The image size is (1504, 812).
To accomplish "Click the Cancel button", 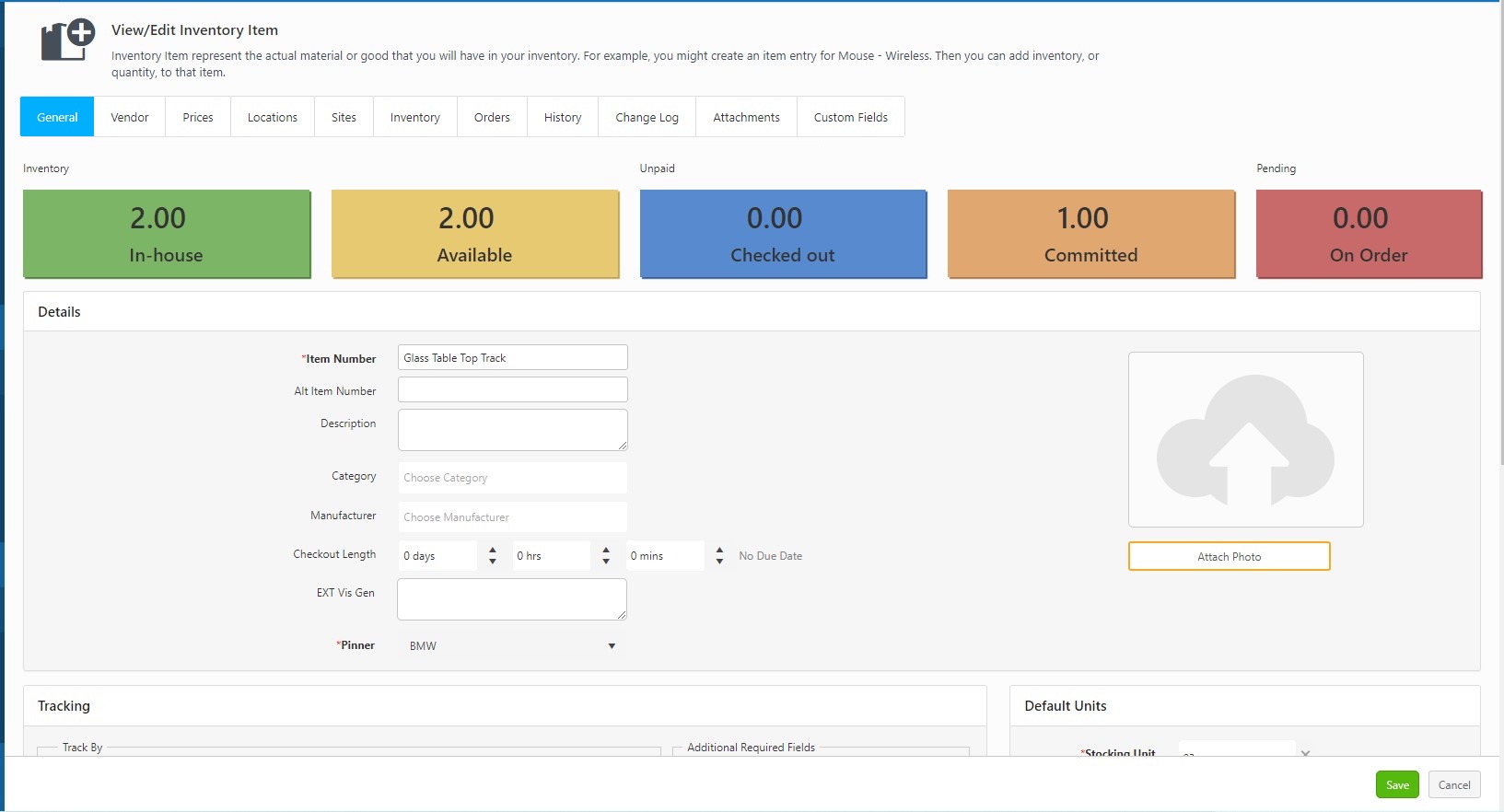I will [x=1454, y=785].
